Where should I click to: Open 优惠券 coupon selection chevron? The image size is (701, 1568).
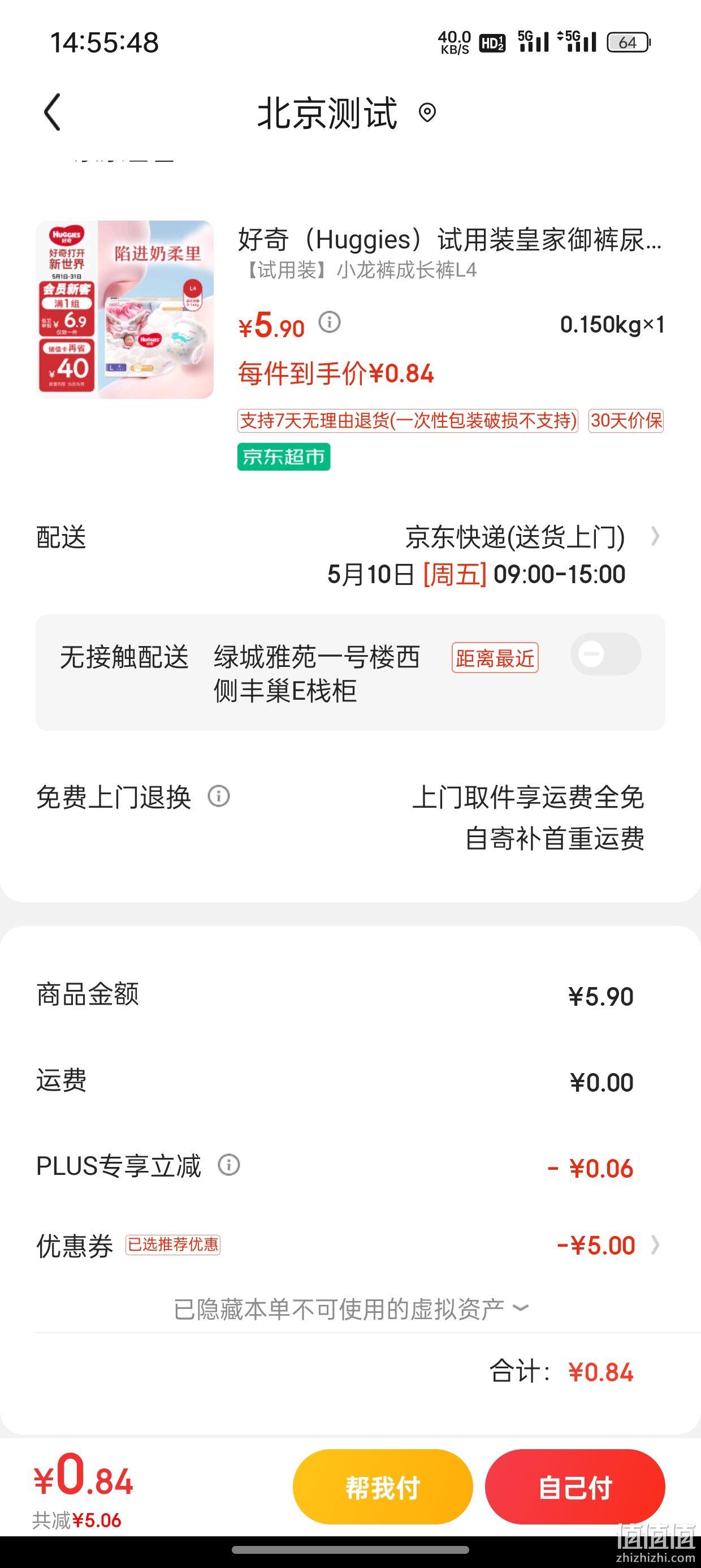655,1246
